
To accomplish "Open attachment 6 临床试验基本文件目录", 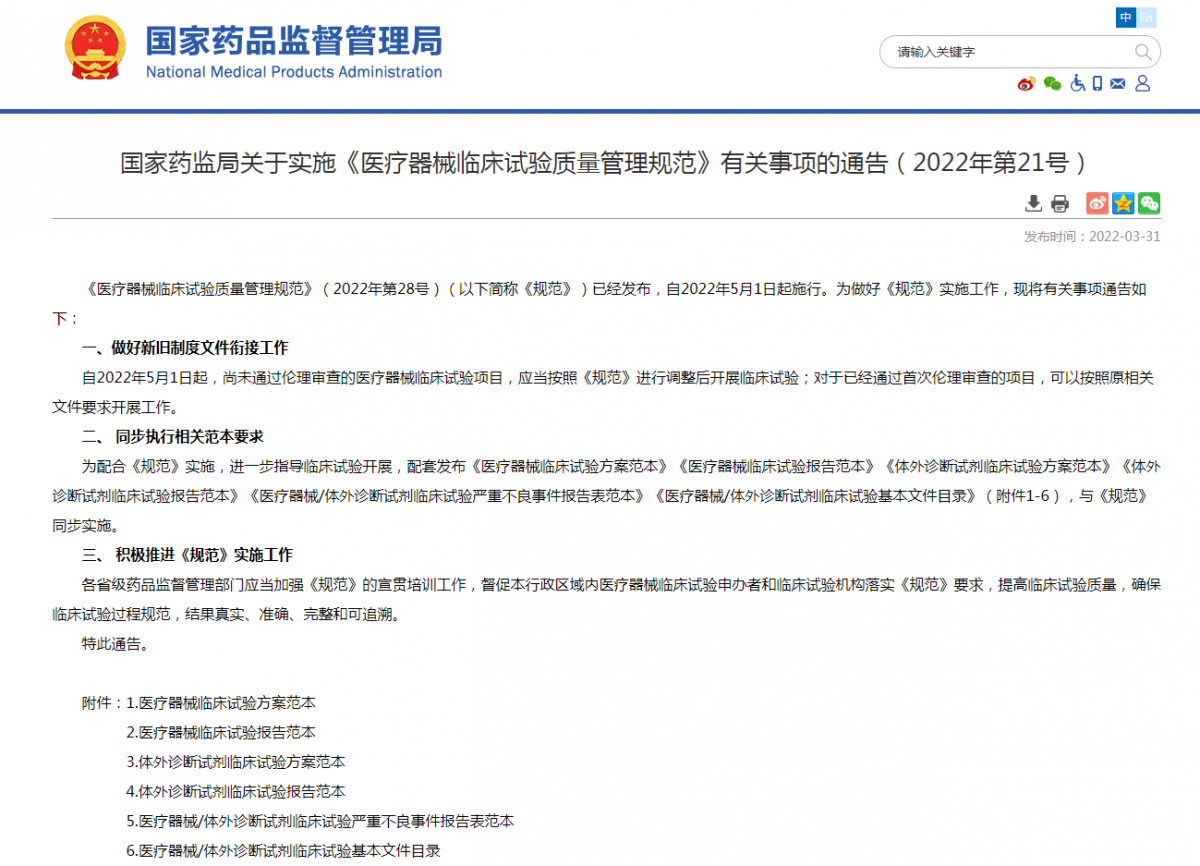I will coord(284,851).
